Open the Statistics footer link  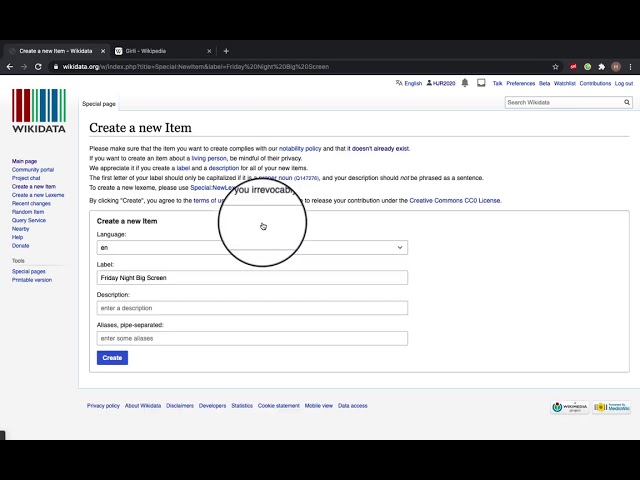[x=242, y=406]
